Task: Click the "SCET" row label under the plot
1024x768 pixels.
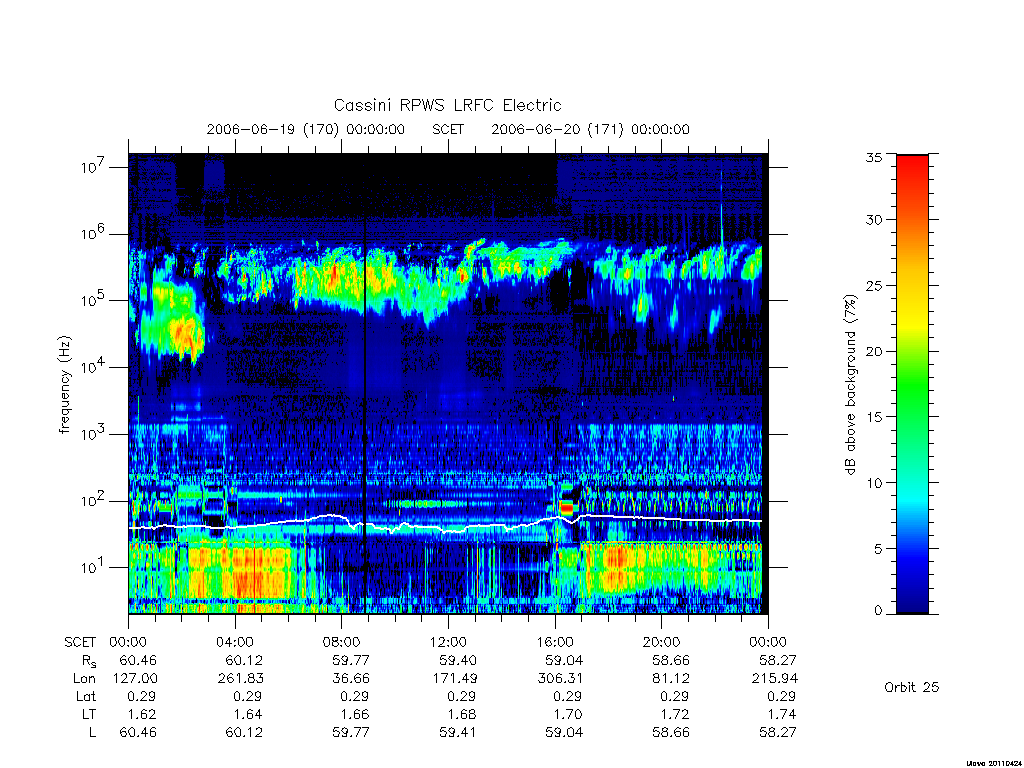Action: (x=80, y=643)
